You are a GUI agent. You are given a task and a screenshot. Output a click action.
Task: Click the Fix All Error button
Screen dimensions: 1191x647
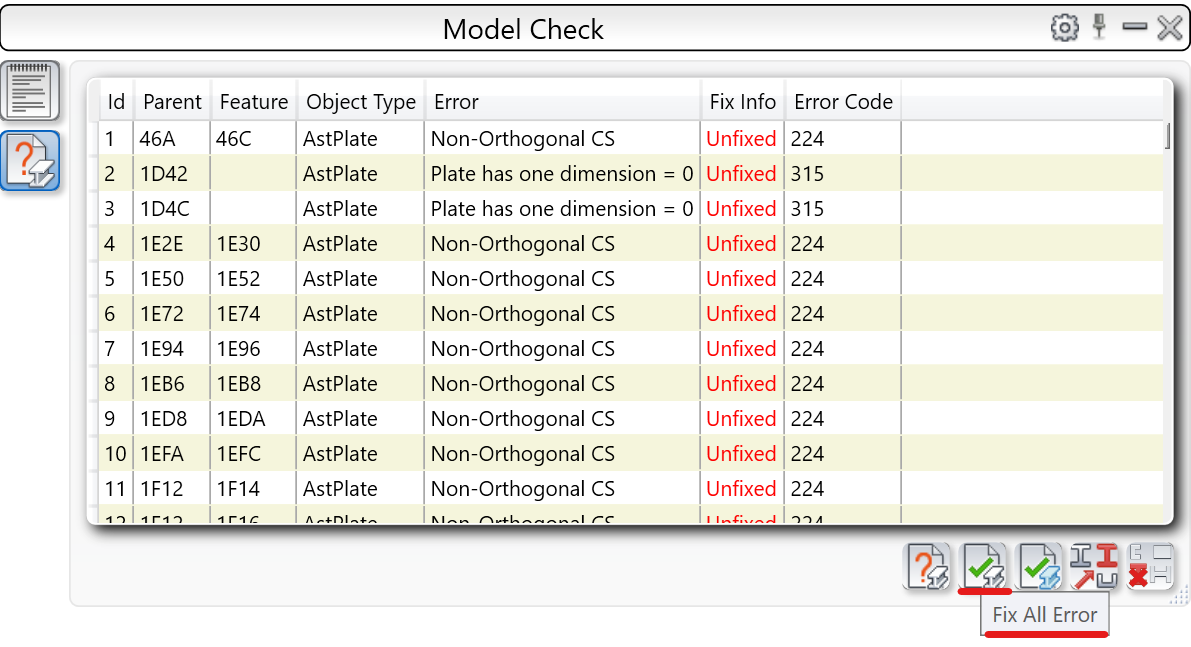coord(984,567)
